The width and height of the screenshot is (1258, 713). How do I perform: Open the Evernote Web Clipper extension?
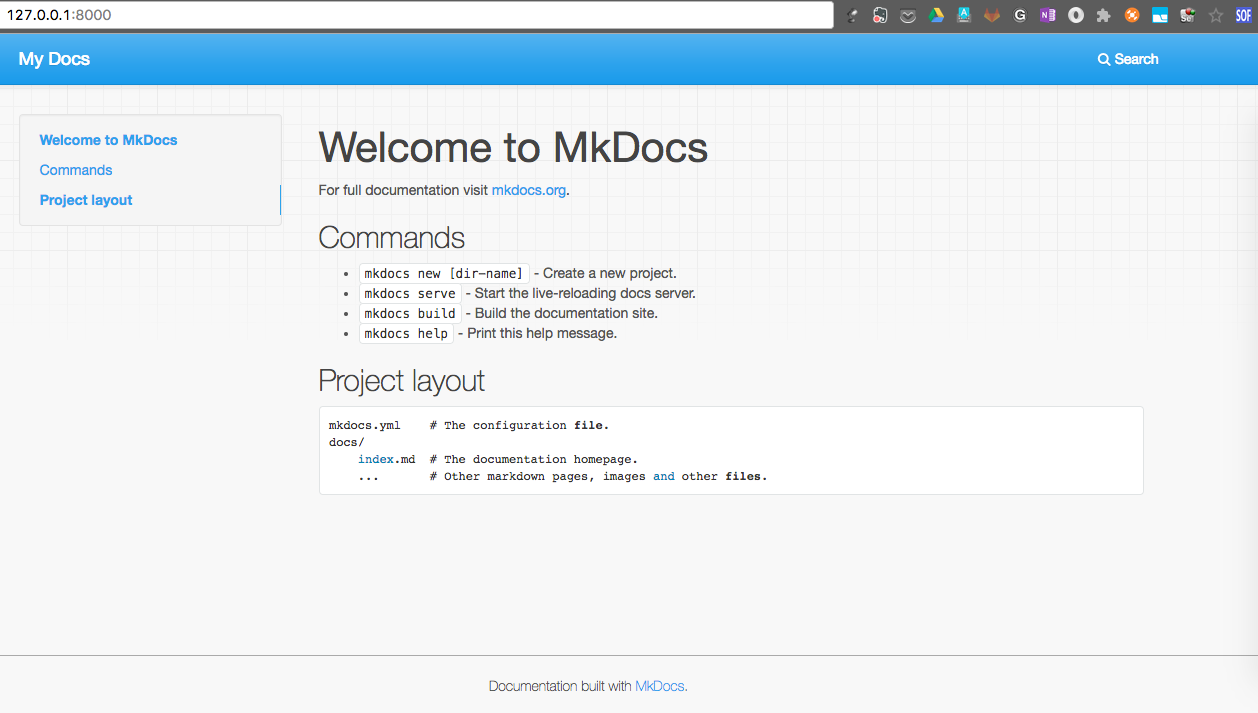[x=880, y=15]
